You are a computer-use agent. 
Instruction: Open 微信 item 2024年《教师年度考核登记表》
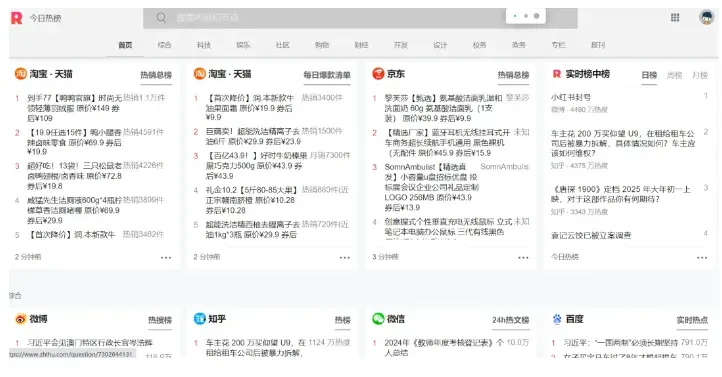pyautogui.click(x=444, y=348)
